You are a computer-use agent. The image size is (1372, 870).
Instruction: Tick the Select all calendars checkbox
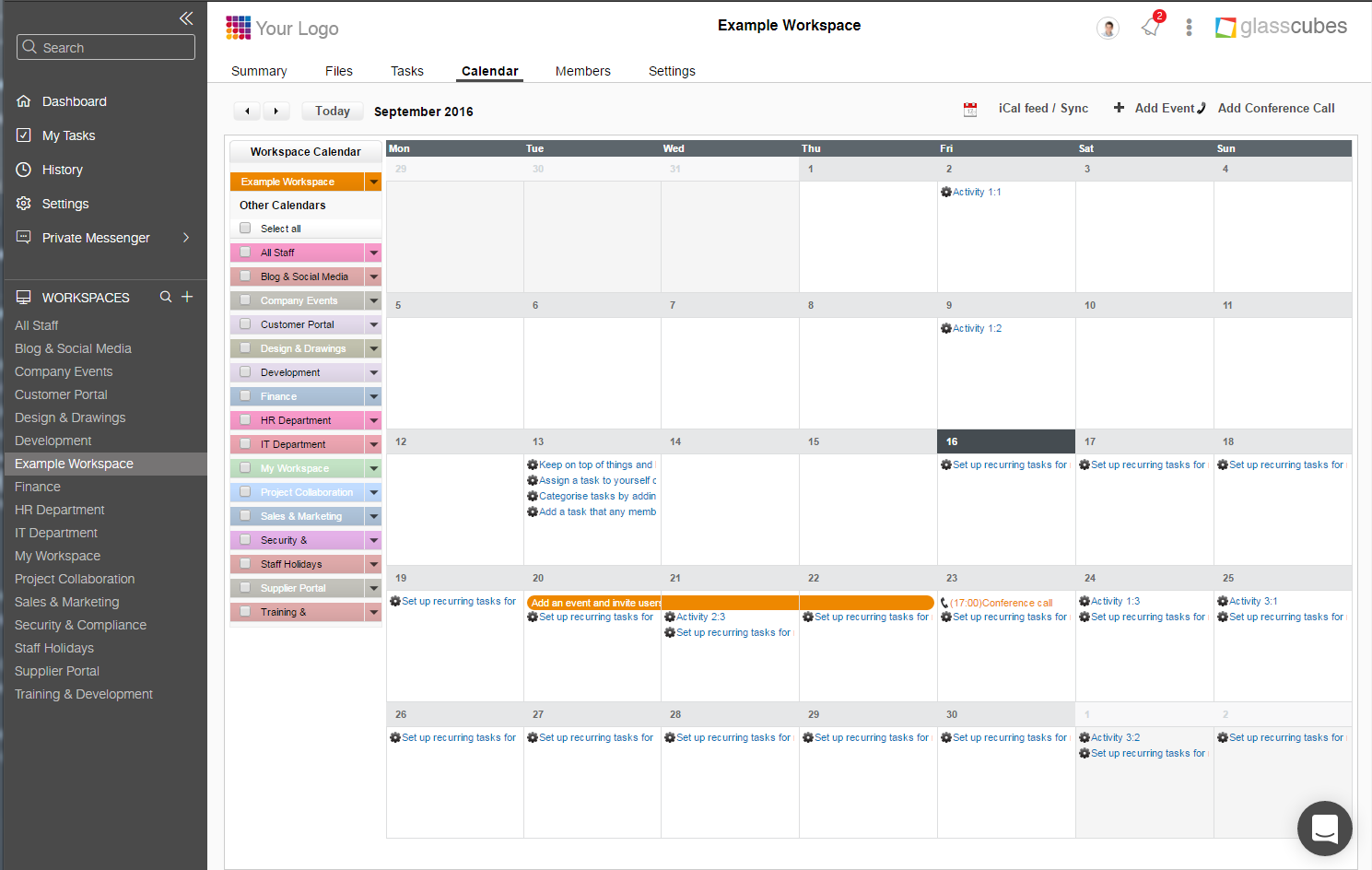tap(244, 228)
